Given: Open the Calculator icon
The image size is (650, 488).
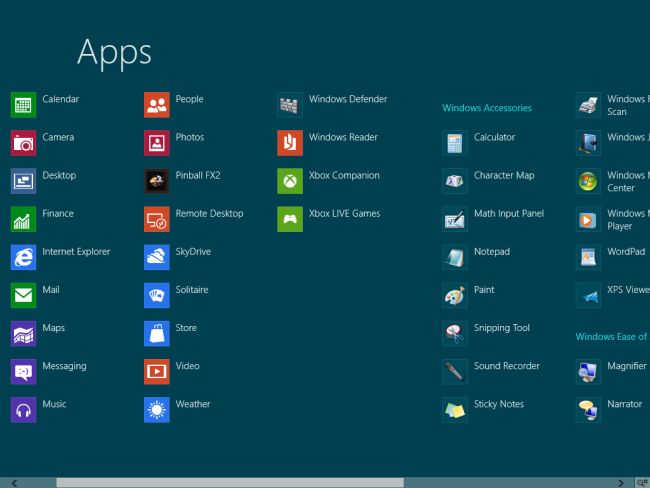Looking at the screenshot, I should 455,143.
